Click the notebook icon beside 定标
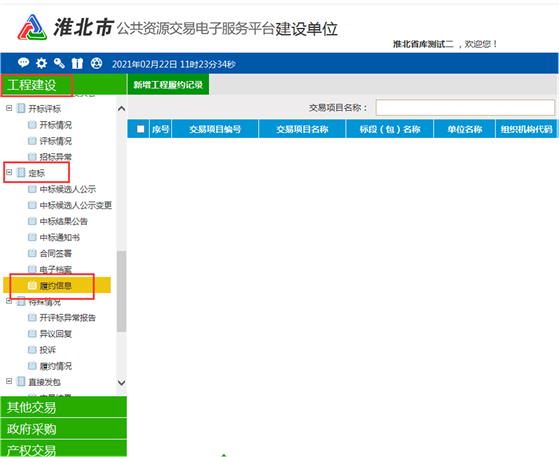 [x=21, y=173]
